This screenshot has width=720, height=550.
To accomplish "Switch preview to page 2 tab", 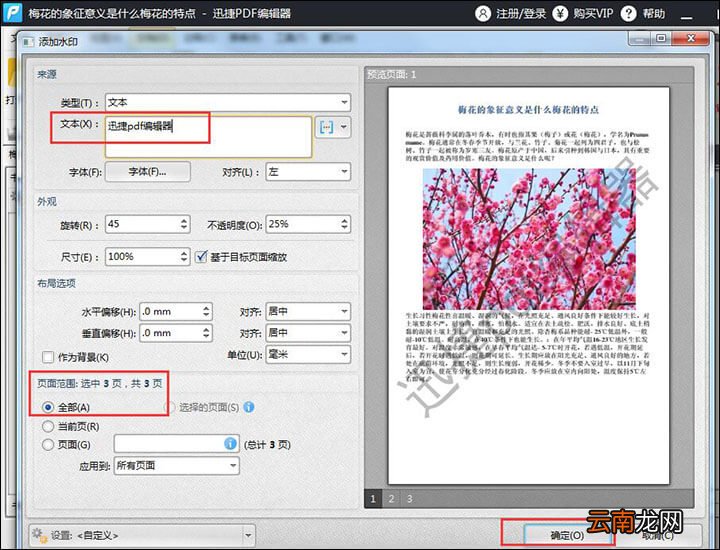I will [x=391, y=499].
